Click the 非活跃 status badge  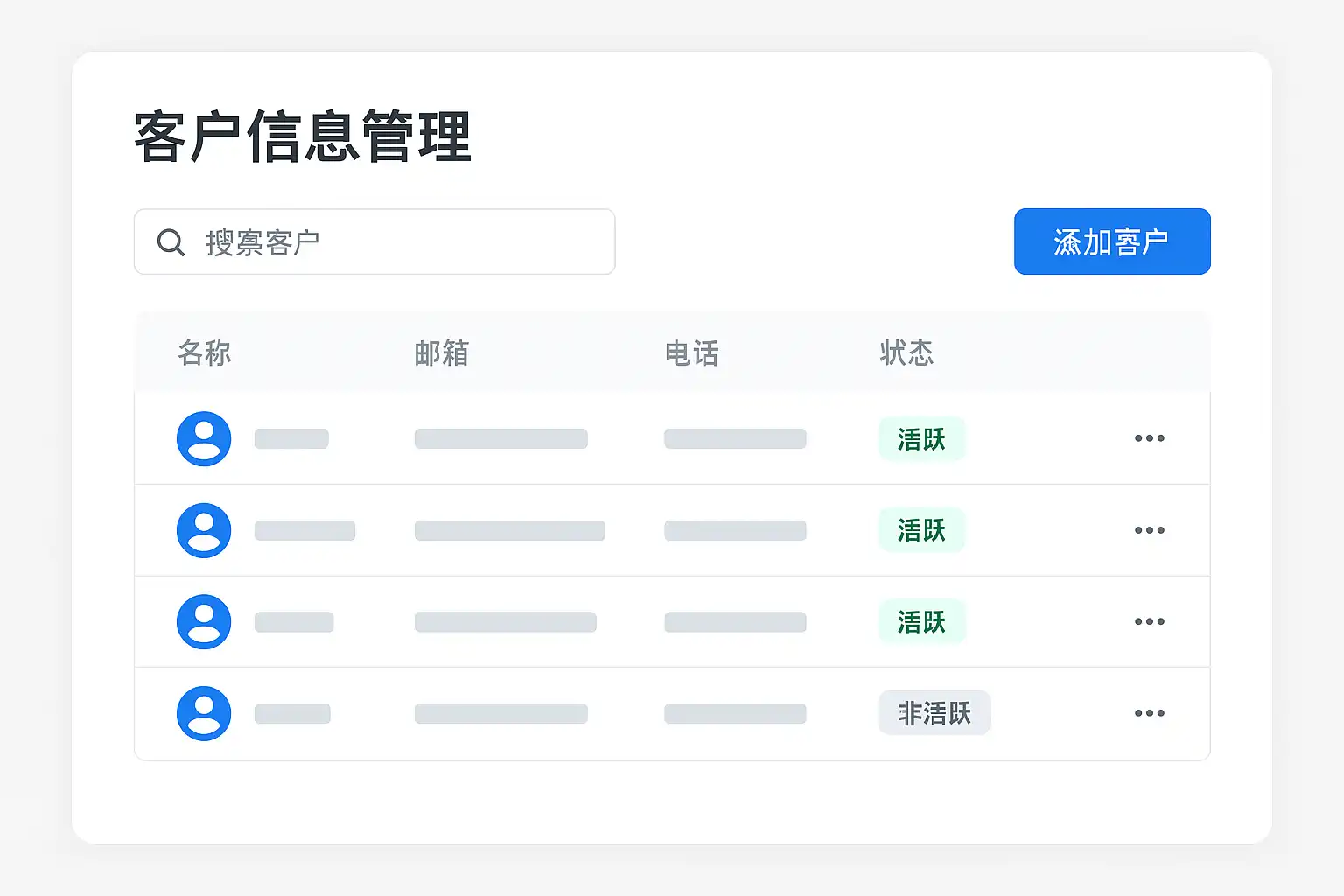[934, 713]
